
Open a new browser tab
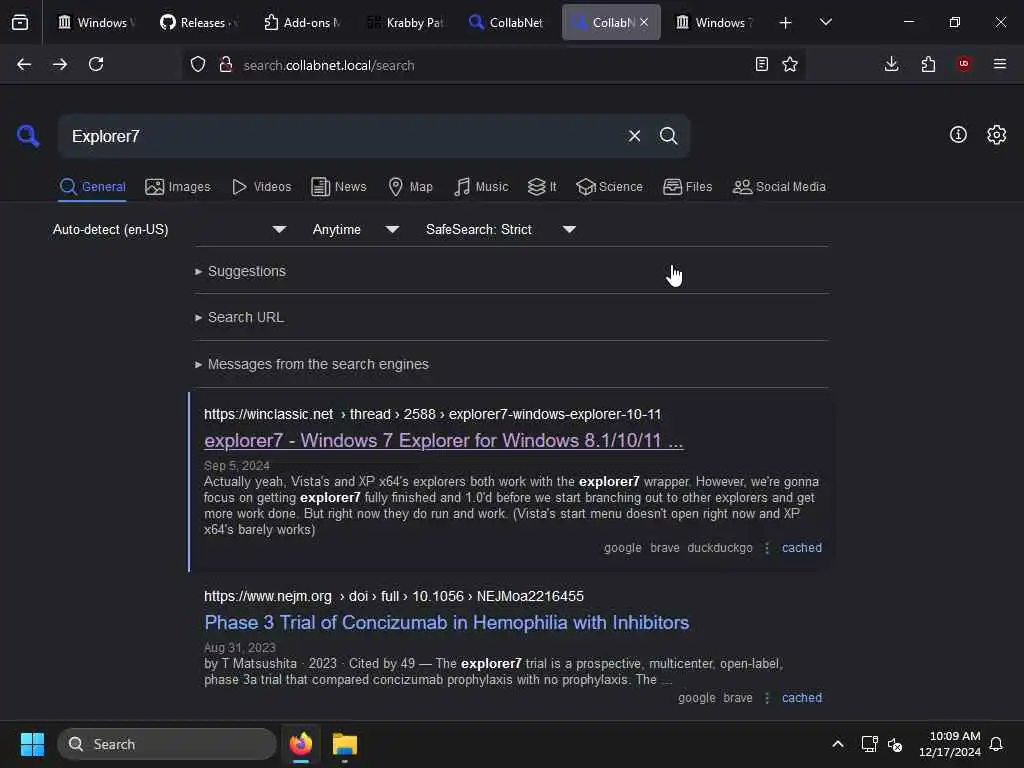pos(786,23)
